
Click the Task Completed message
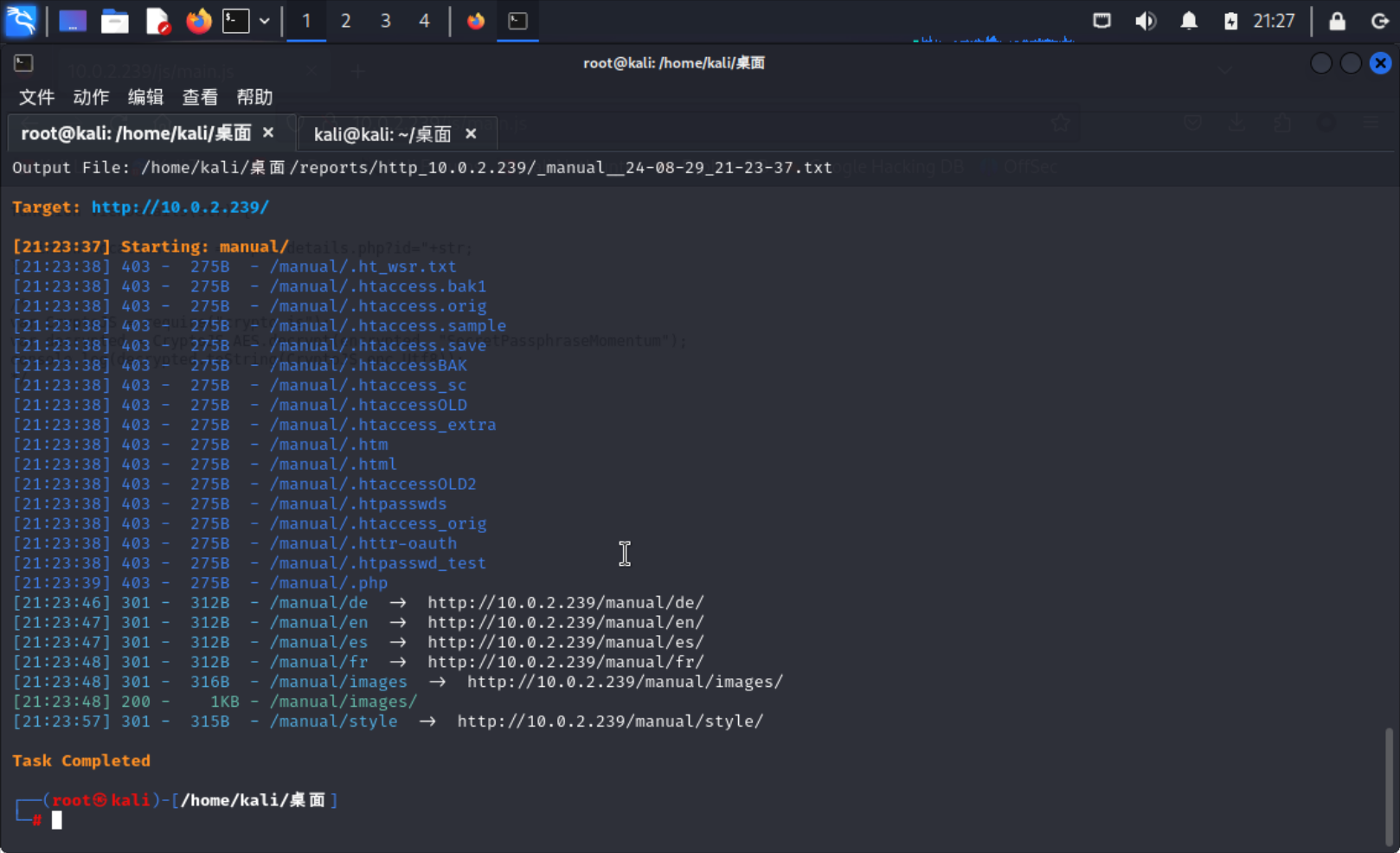[x=81, y=760]
